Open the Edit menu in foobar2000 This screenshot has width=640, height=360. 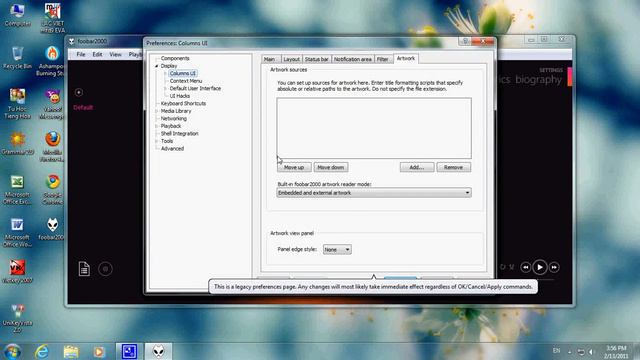pos(97,54)
